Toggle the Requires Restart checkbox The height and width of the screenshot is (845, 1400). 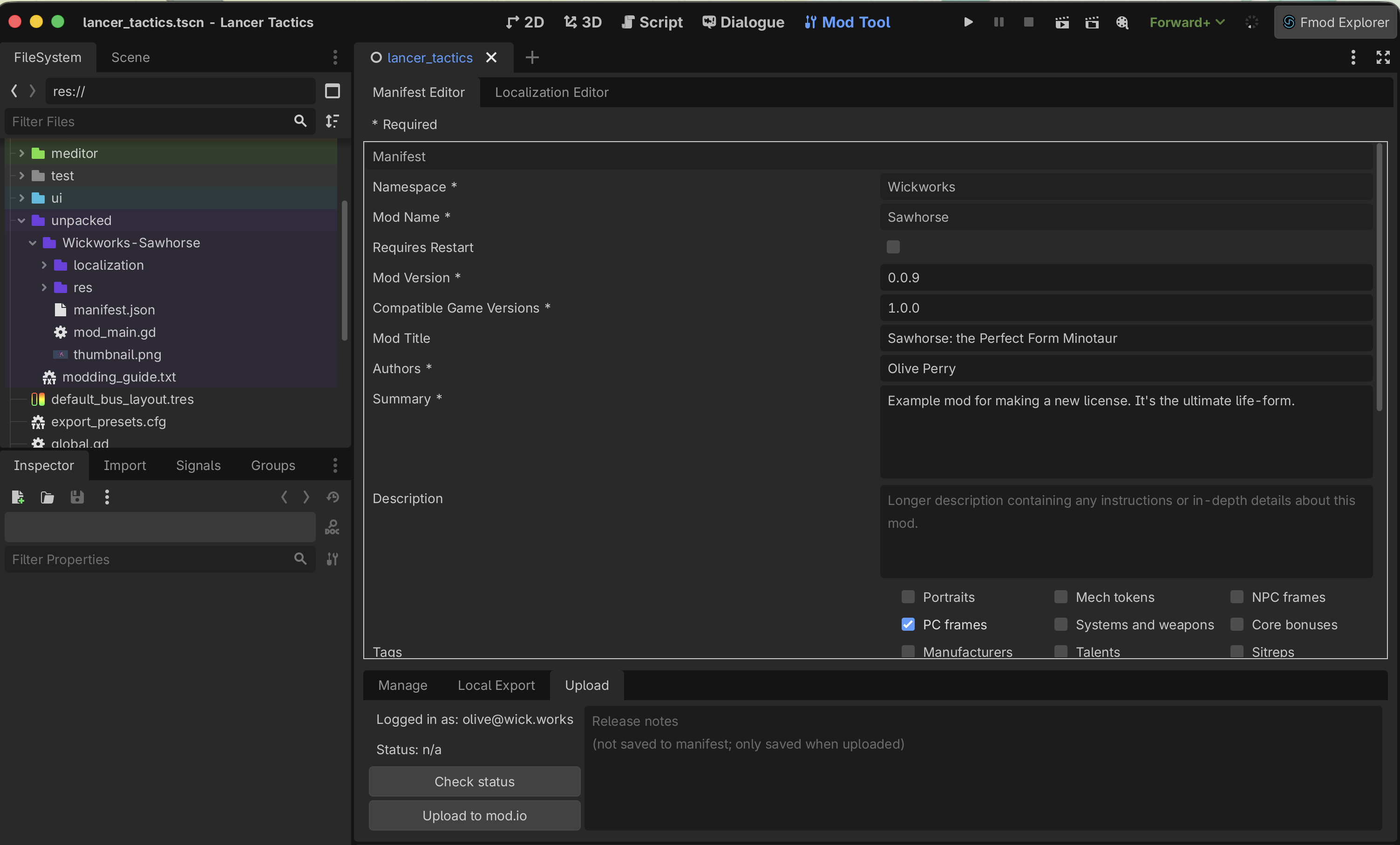[x=893, y=247]
